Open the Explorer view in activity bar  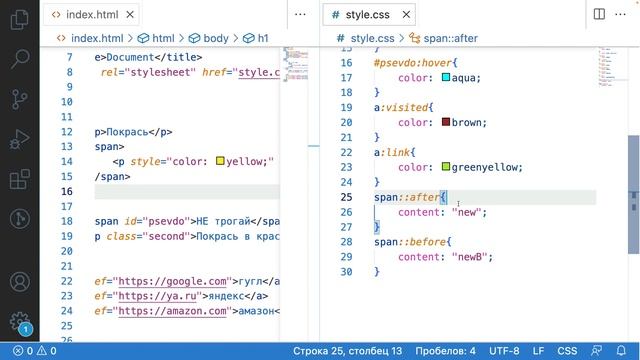pyautogui.click(x=19, y=20)
